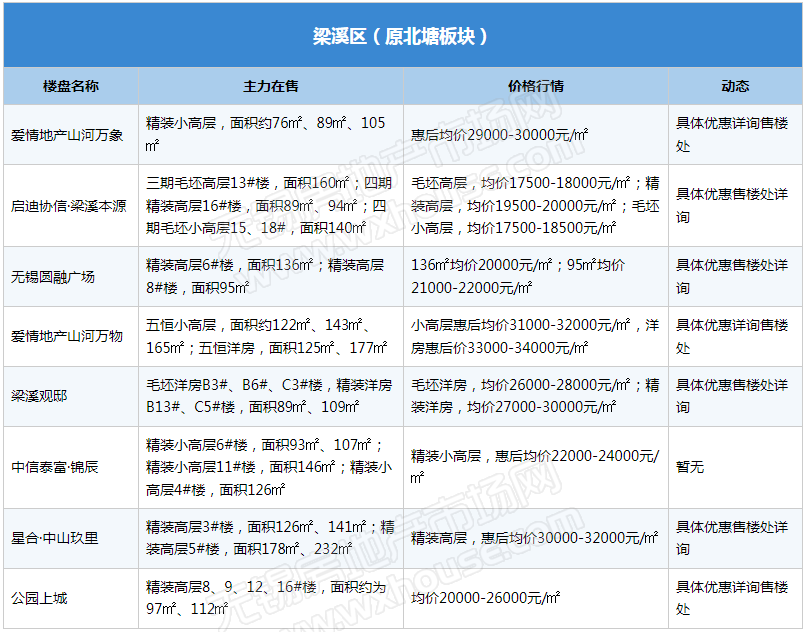
Task: Click the 价格行情 column header
Action: coord(536,86)
